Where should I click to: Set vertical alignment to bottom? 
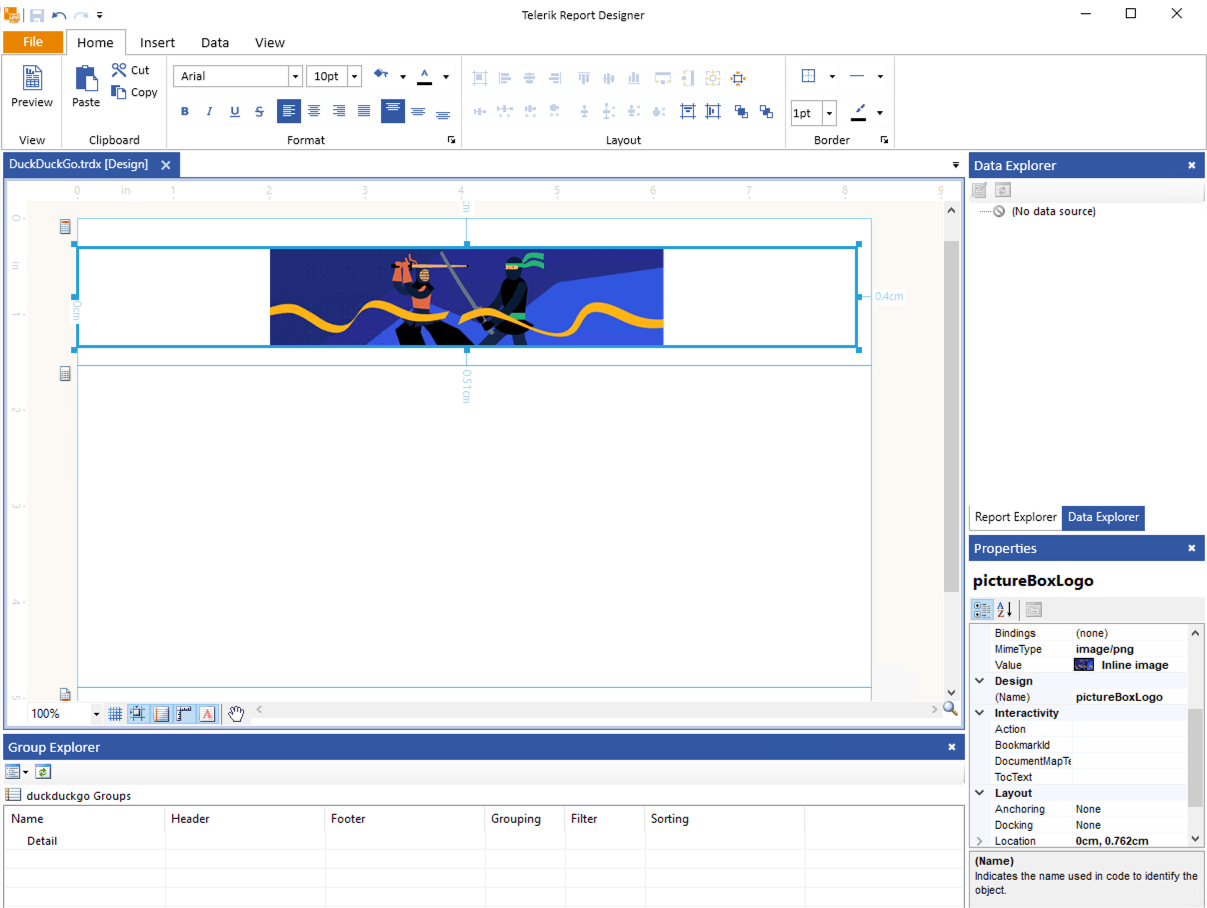coord(443,112)
